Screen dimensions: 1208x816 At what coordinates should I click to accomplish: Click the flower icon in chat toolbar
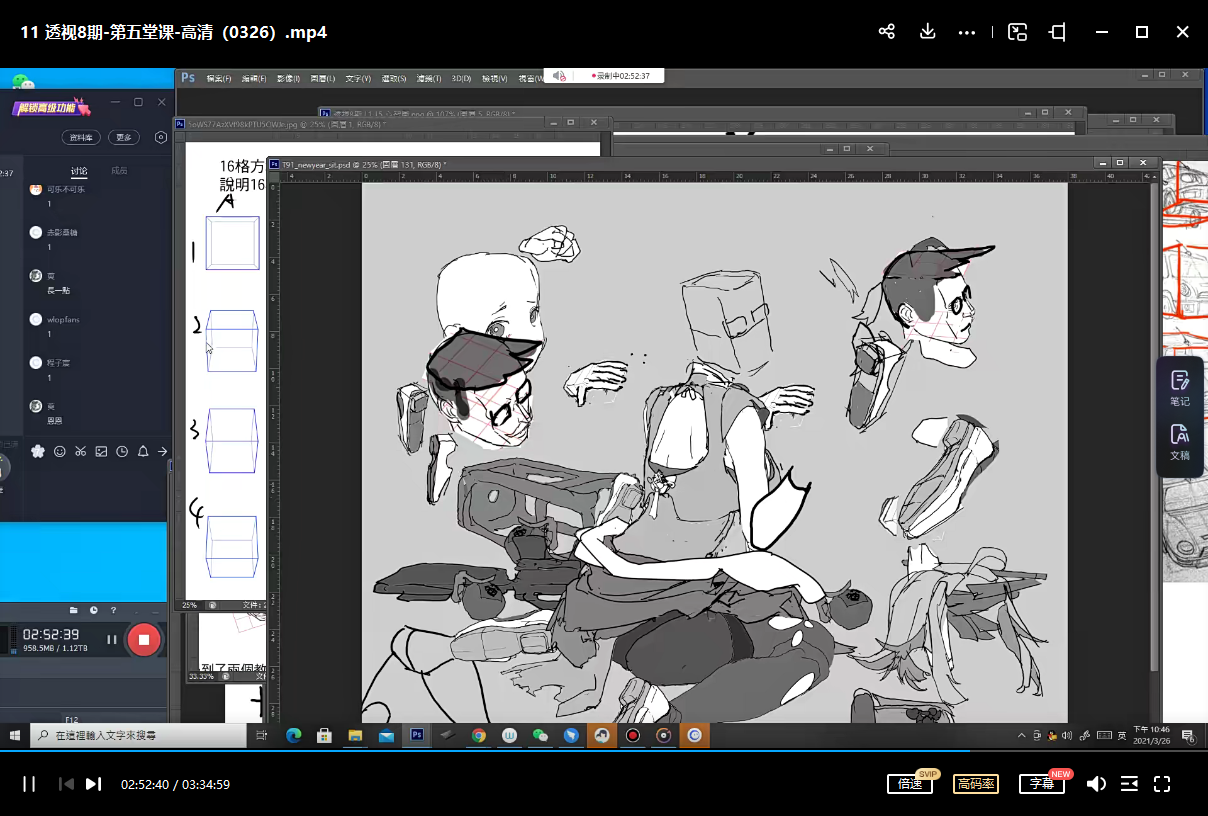click(38, 451)
